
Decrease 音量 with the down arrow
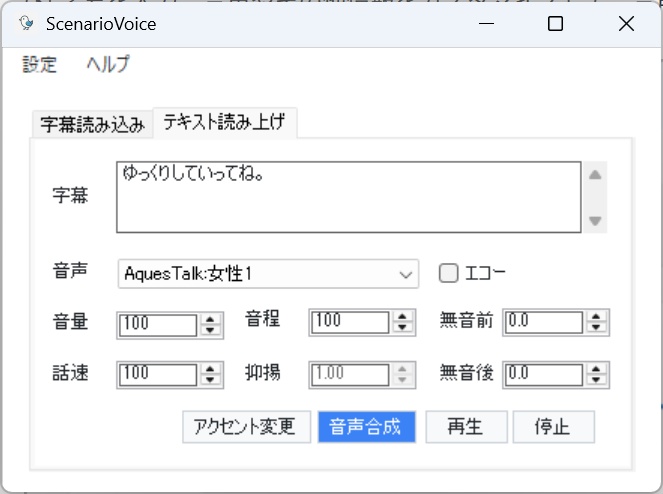tap(210, 330)
